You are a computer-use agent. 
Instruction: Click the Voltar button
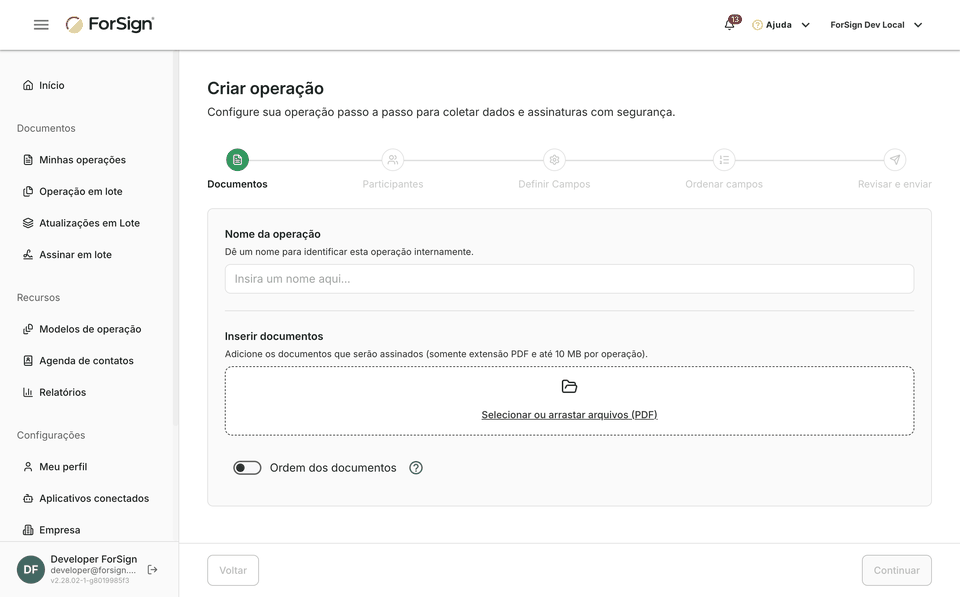tap(233, 570)
